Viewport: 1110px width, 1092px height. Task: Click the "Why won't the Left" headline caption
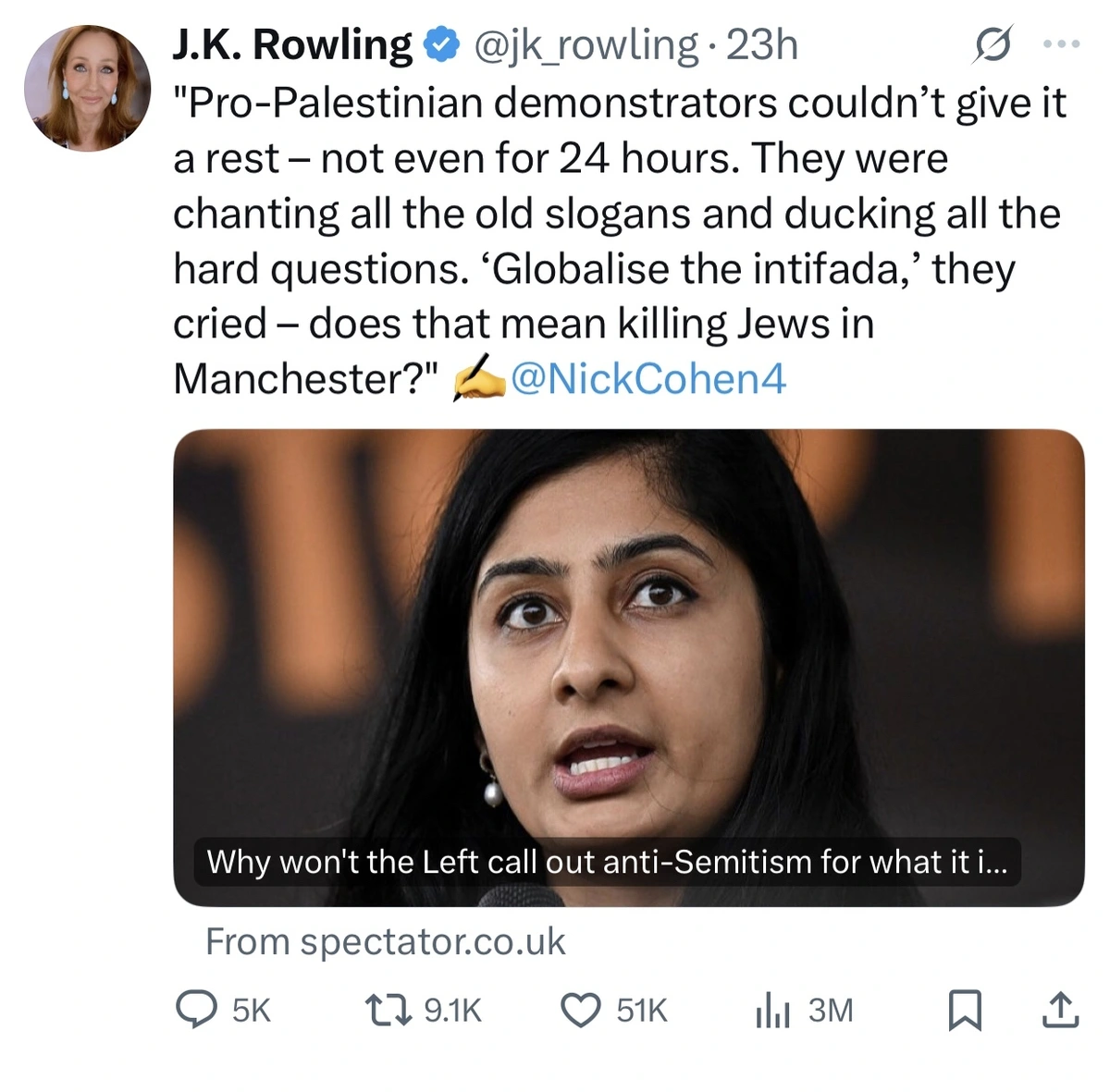tap(607, 862)
